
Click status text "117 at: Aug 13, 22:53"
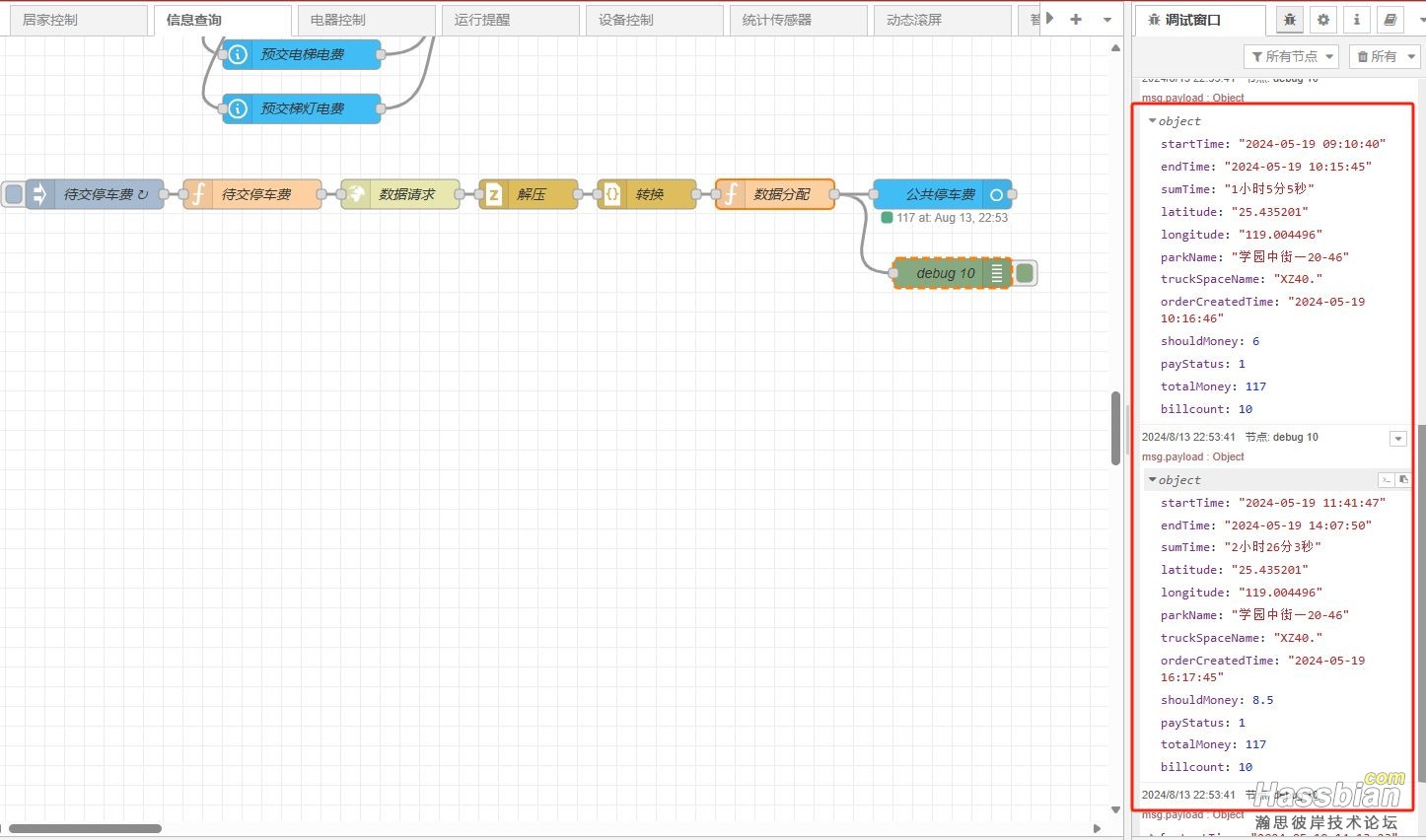click(x=953, y=218)
